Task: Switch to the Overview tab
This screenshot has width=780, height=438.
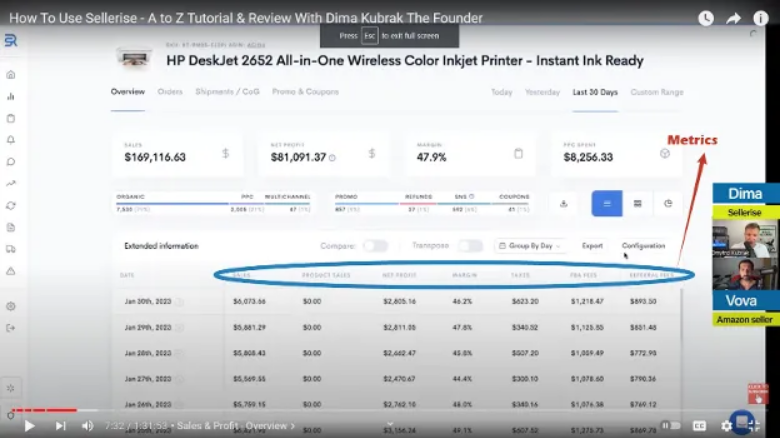Action: [x=128, y=92]
